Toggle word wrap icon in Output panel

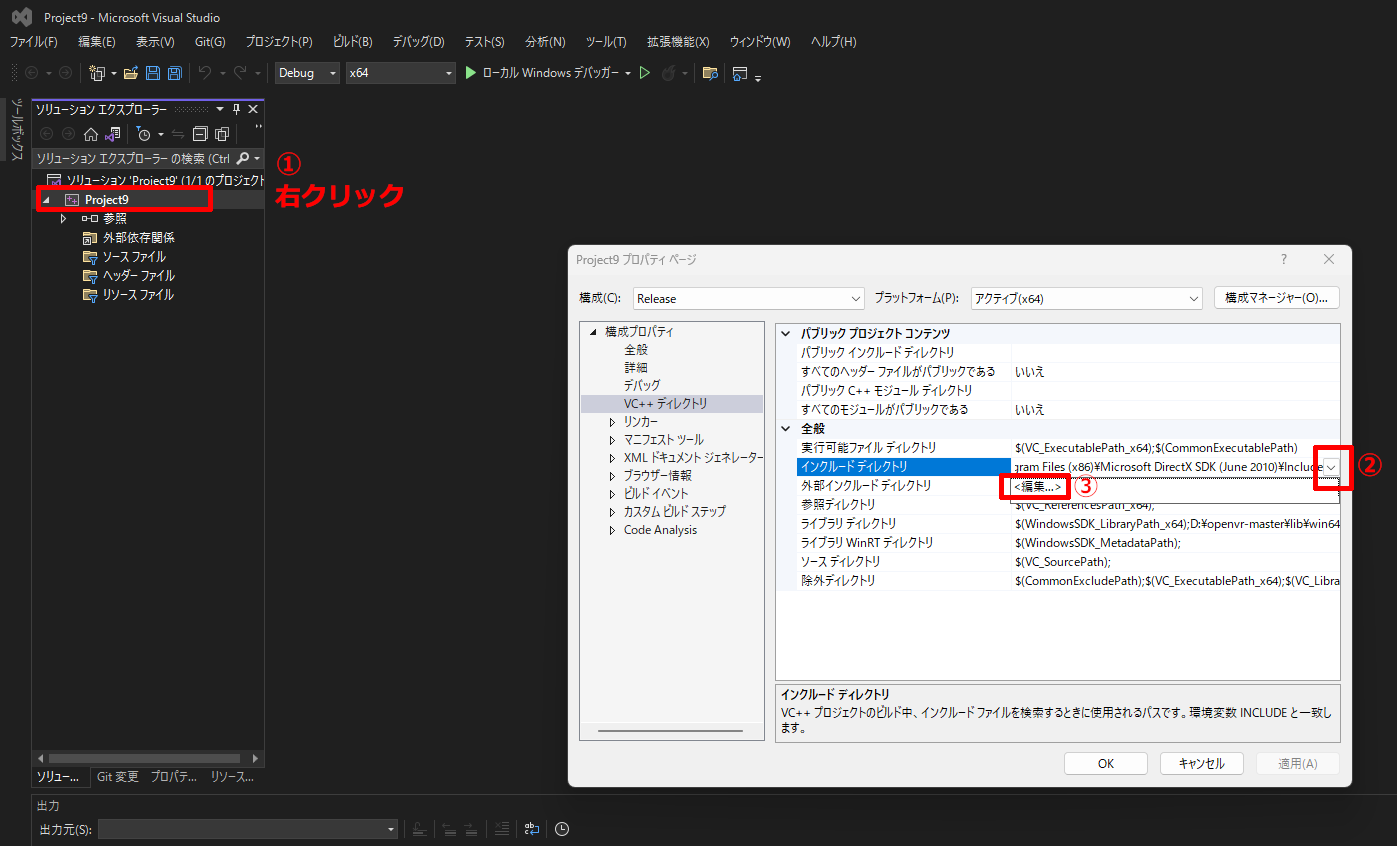pos(532,829)
